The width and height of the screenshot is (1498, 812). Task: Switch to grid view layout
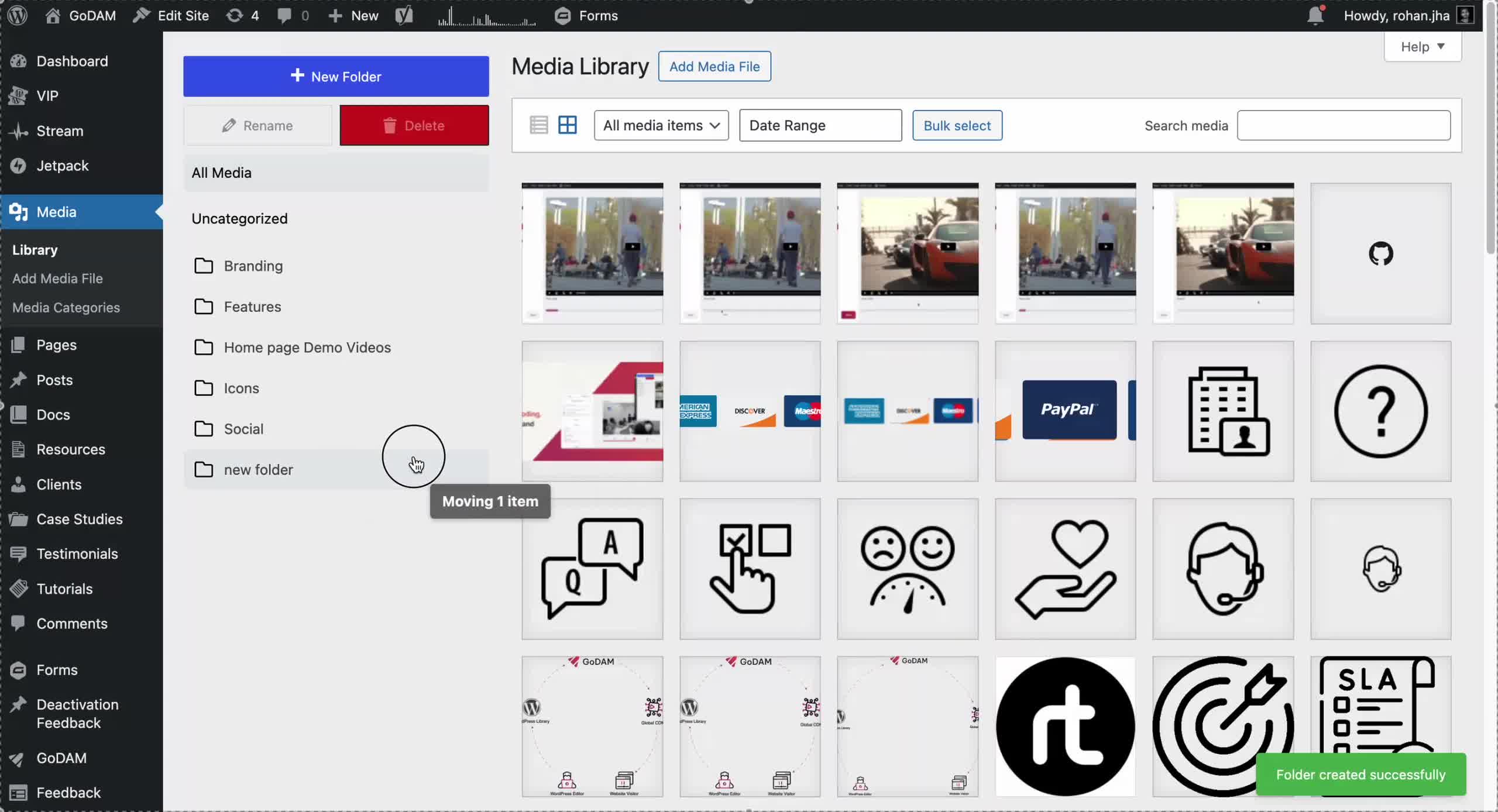[x=568, y=125]
